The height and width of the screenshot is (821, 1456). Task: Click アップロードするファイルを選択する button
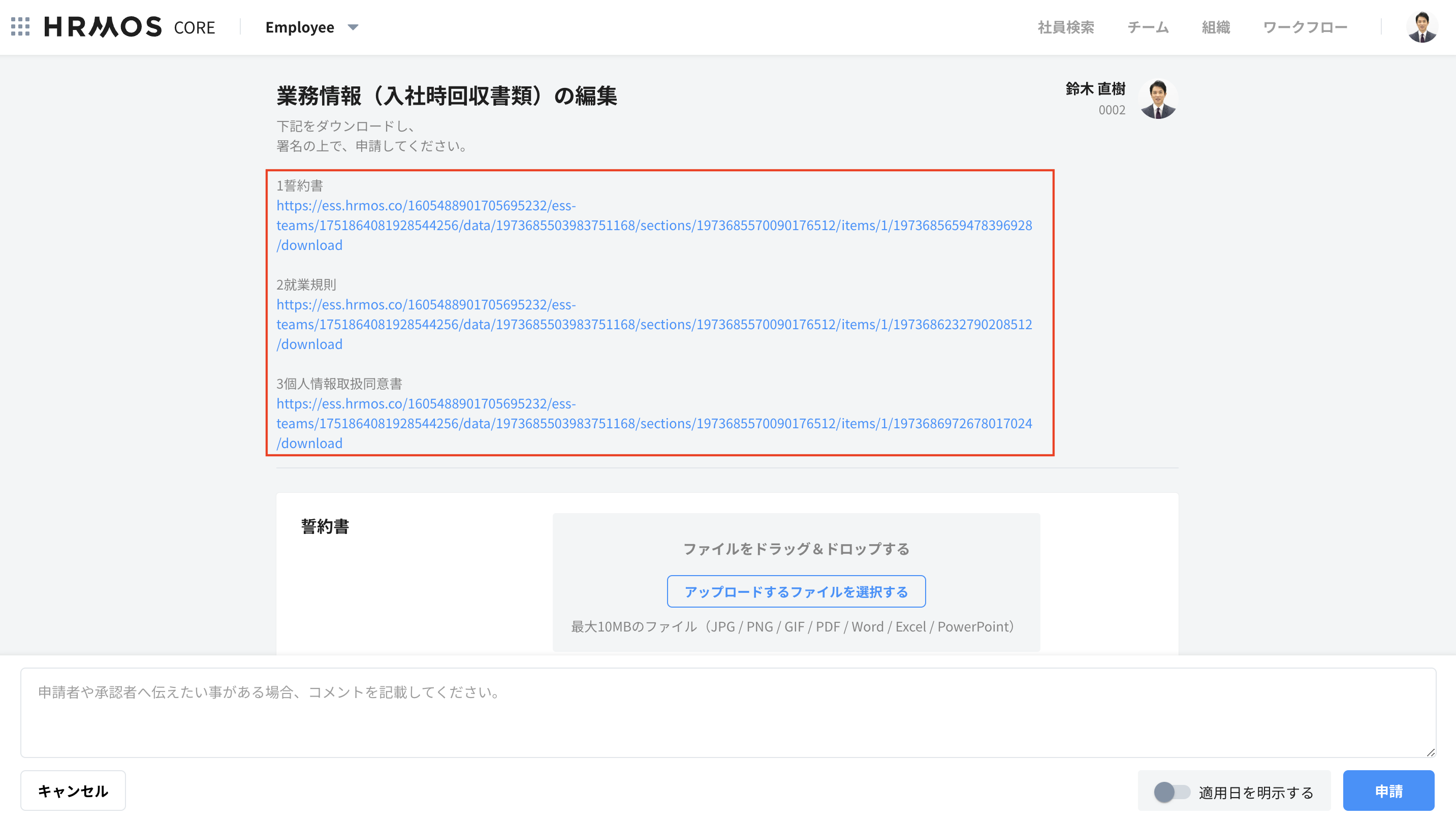796,591
